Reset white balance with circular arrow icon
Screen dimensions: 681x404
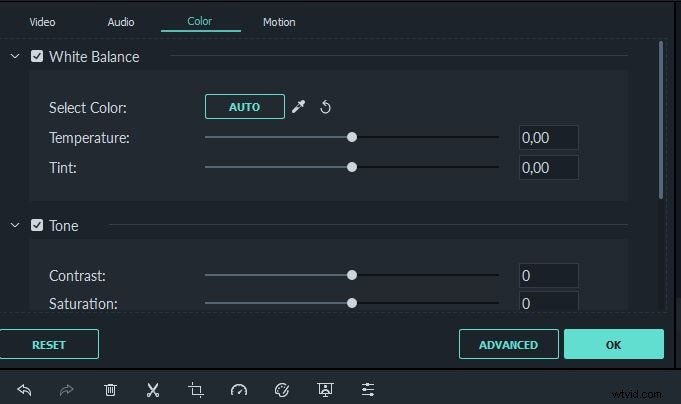[x=325, y=107]
